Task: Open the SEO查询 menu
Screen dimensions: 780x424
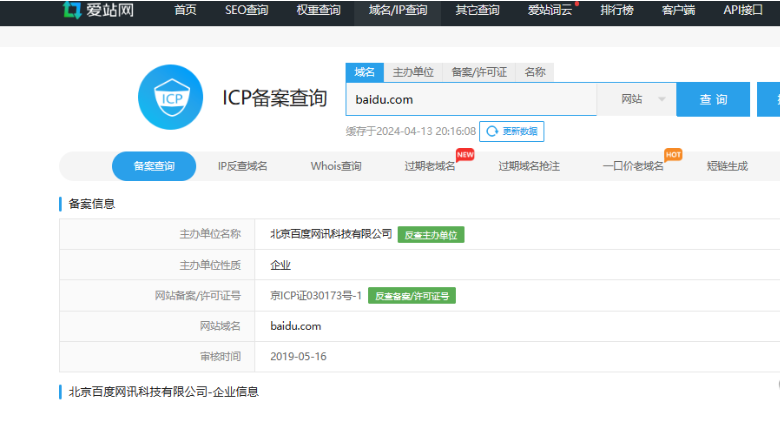Action: (246, 10)
